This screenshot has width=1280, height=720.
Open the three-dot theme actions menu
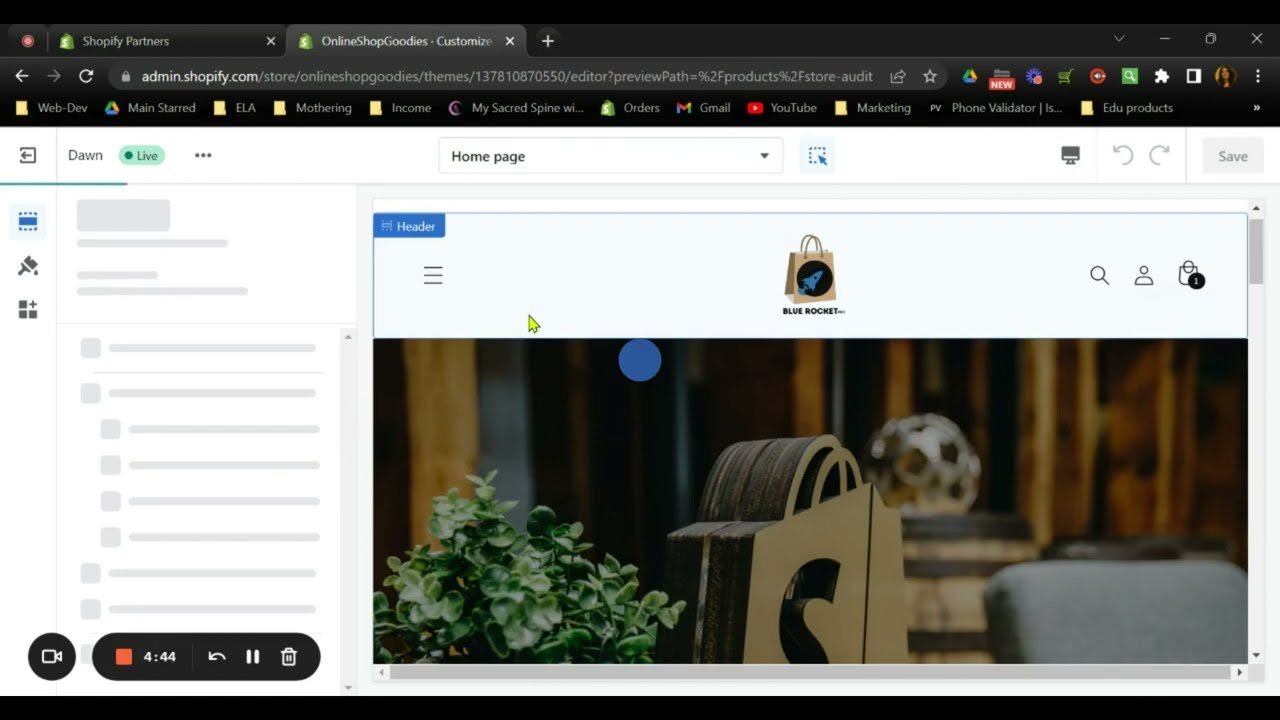203,155
